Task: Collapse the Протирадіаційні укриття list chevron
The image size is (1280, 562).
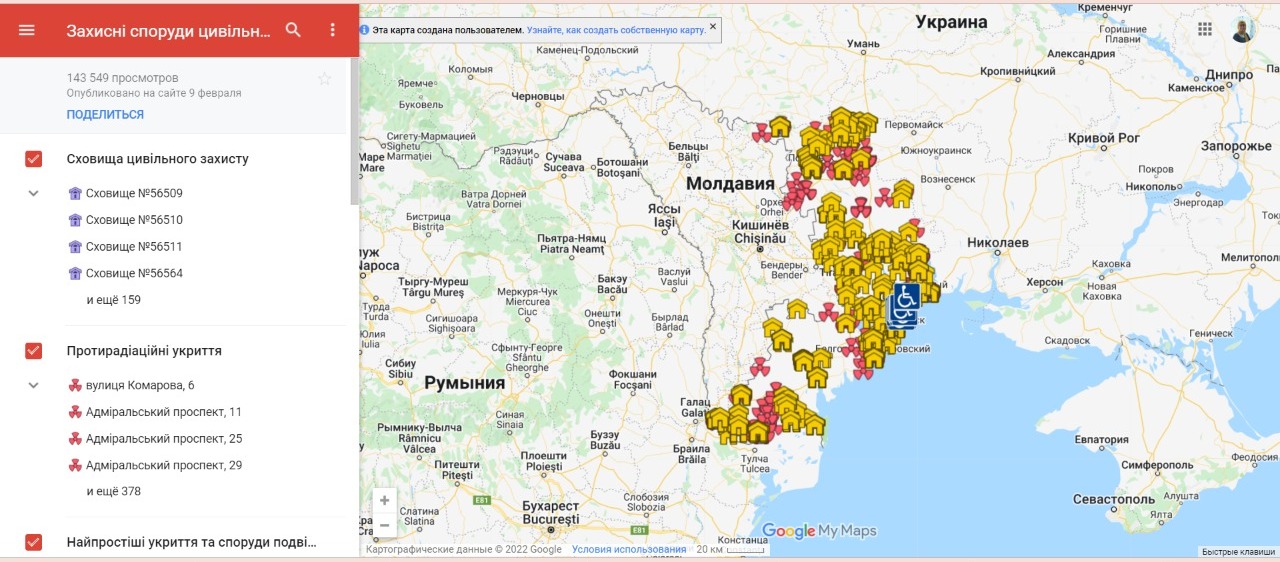Action: point(33,385)
